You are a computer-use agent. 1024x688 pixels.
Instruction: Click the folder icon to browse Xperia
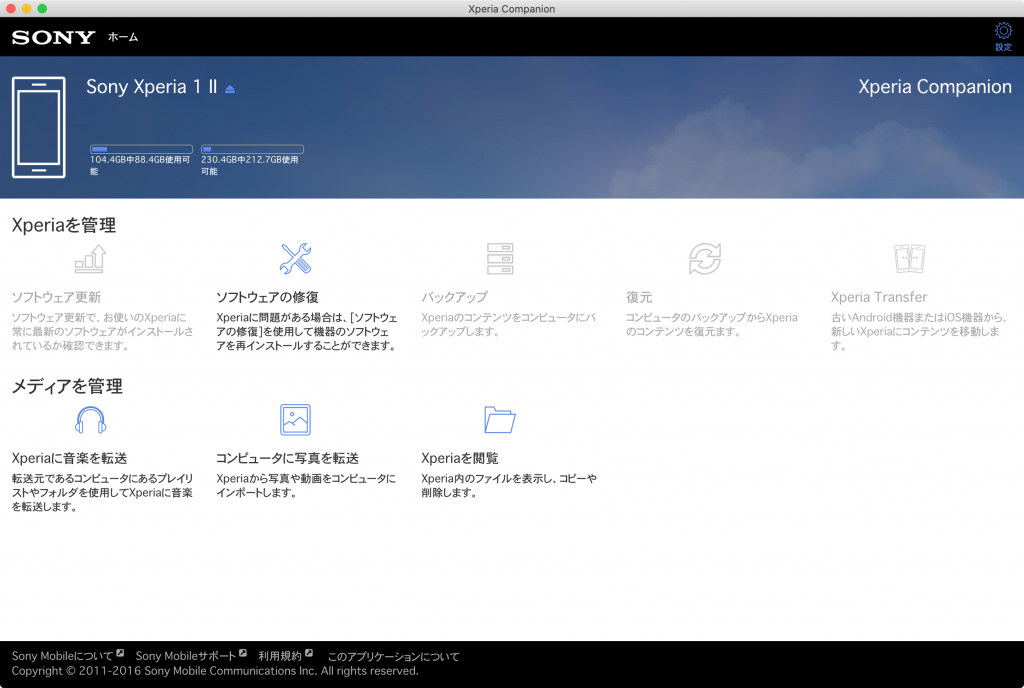coord(499,419)
